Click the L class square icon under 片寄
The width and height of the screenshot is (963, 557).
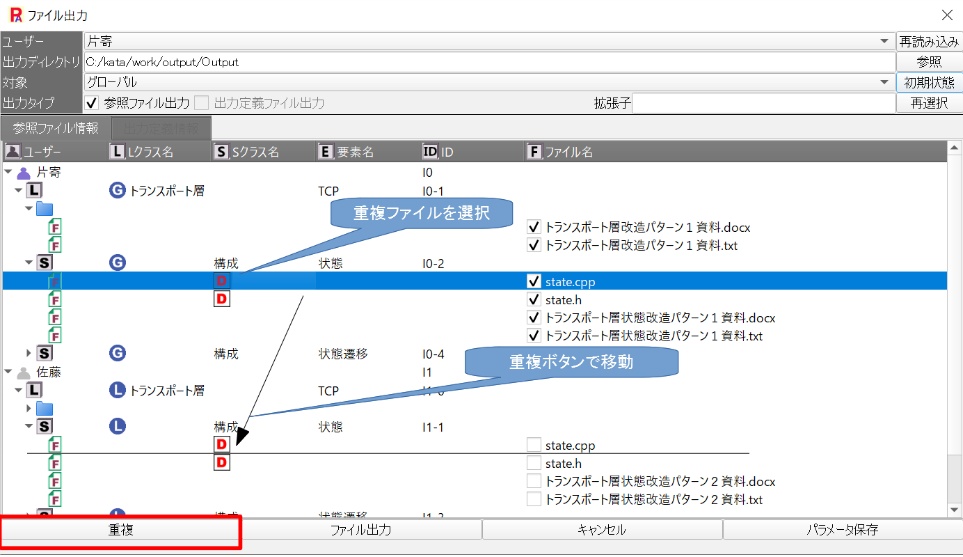pyautogui.click(x=34, y=190)
